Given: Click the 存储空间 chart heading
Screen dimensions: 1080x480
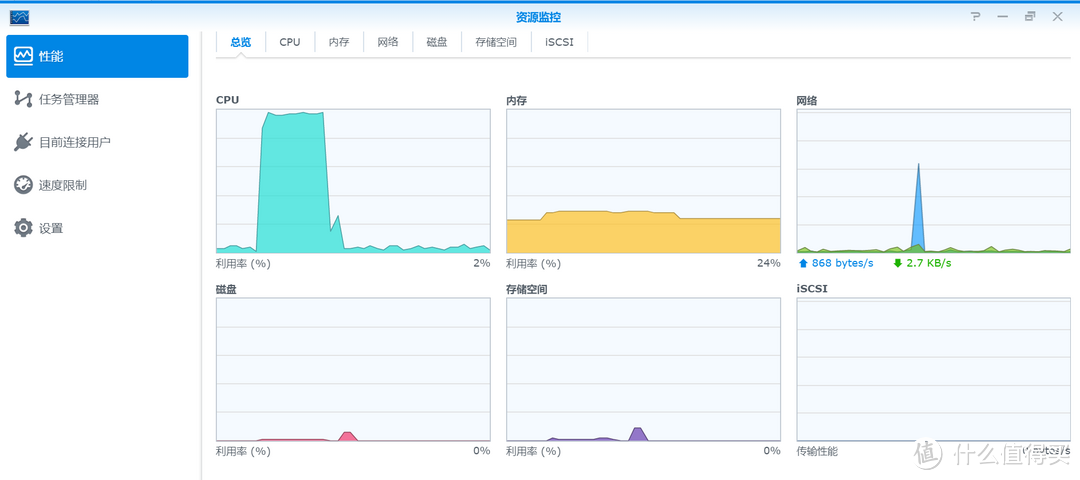Looking at the screenshot, I should (527, 289).
